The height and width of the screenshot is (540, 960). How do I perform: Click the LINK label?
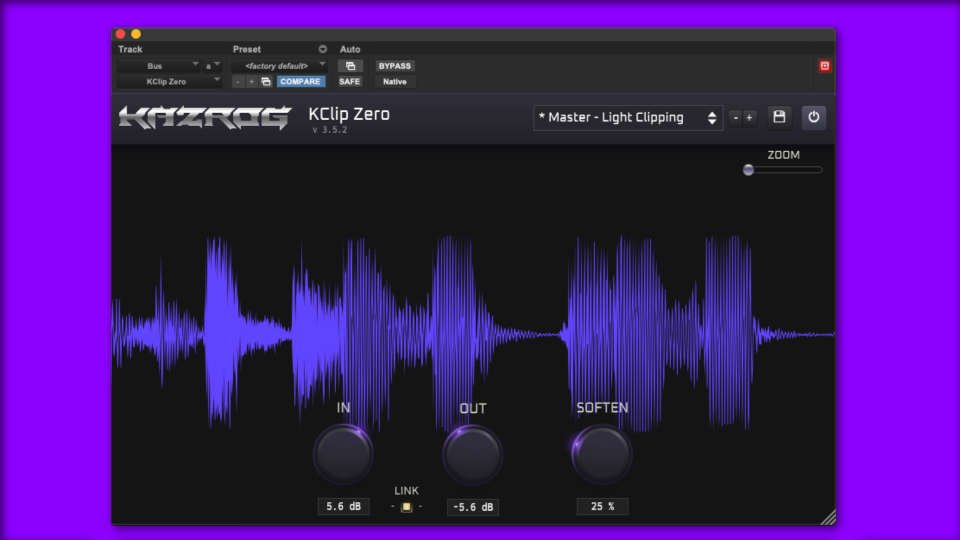click(407, 490)
